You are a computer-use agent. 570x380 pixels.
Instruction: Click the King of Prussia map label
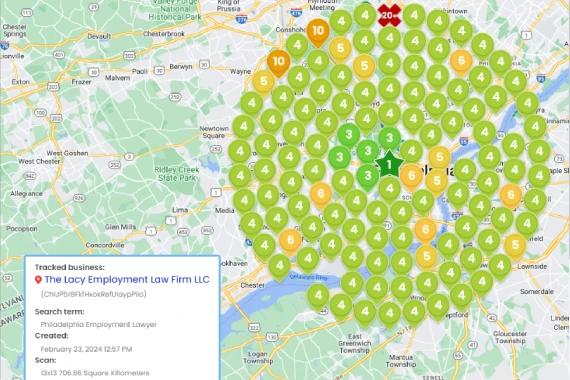pos(229,5)
